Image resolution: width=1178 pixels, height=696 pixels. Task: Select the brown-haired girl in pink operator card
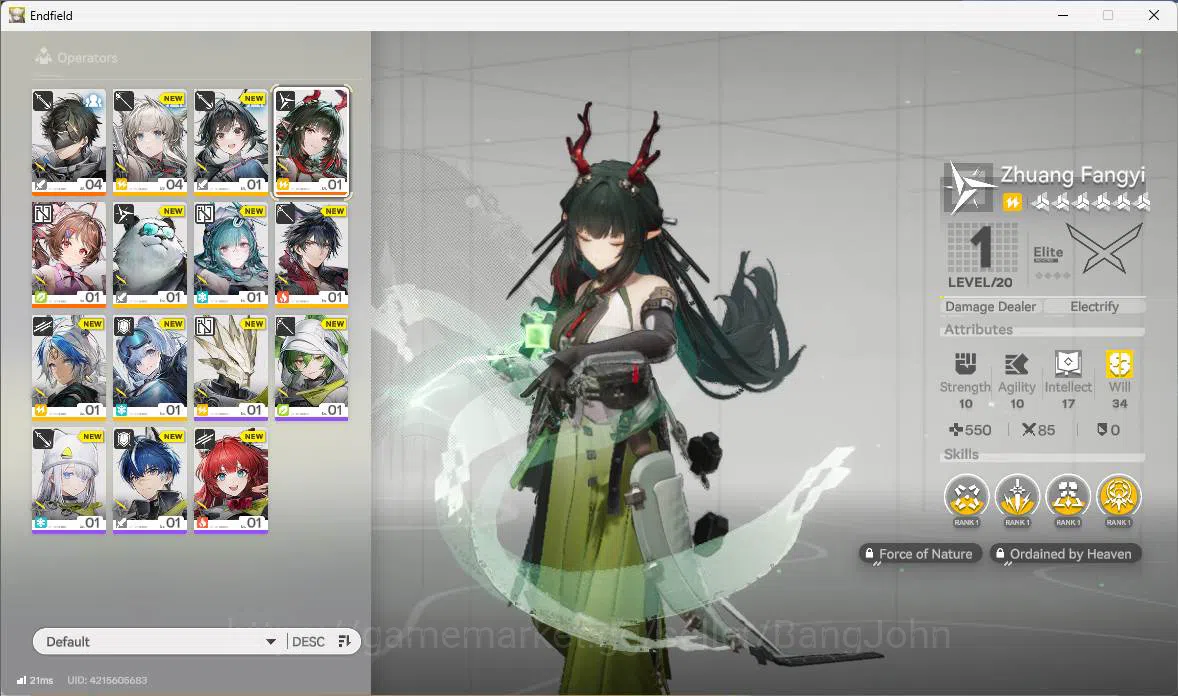[x=68, y=255]
